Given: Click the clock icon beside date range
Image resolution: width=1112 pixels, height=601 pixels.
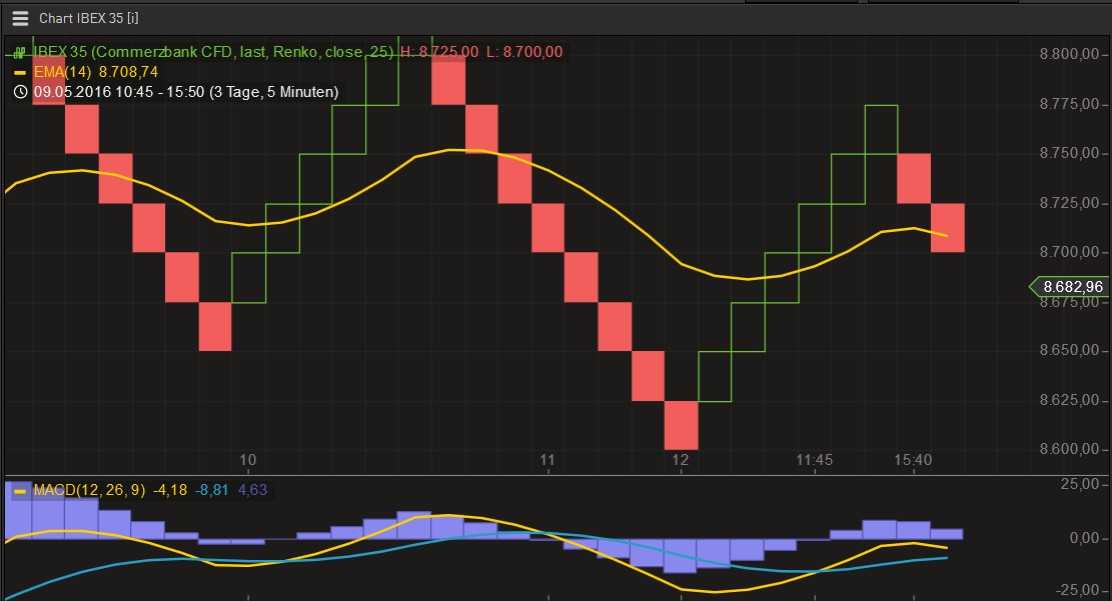Looking at the screenshot, I should coord(20,92).
